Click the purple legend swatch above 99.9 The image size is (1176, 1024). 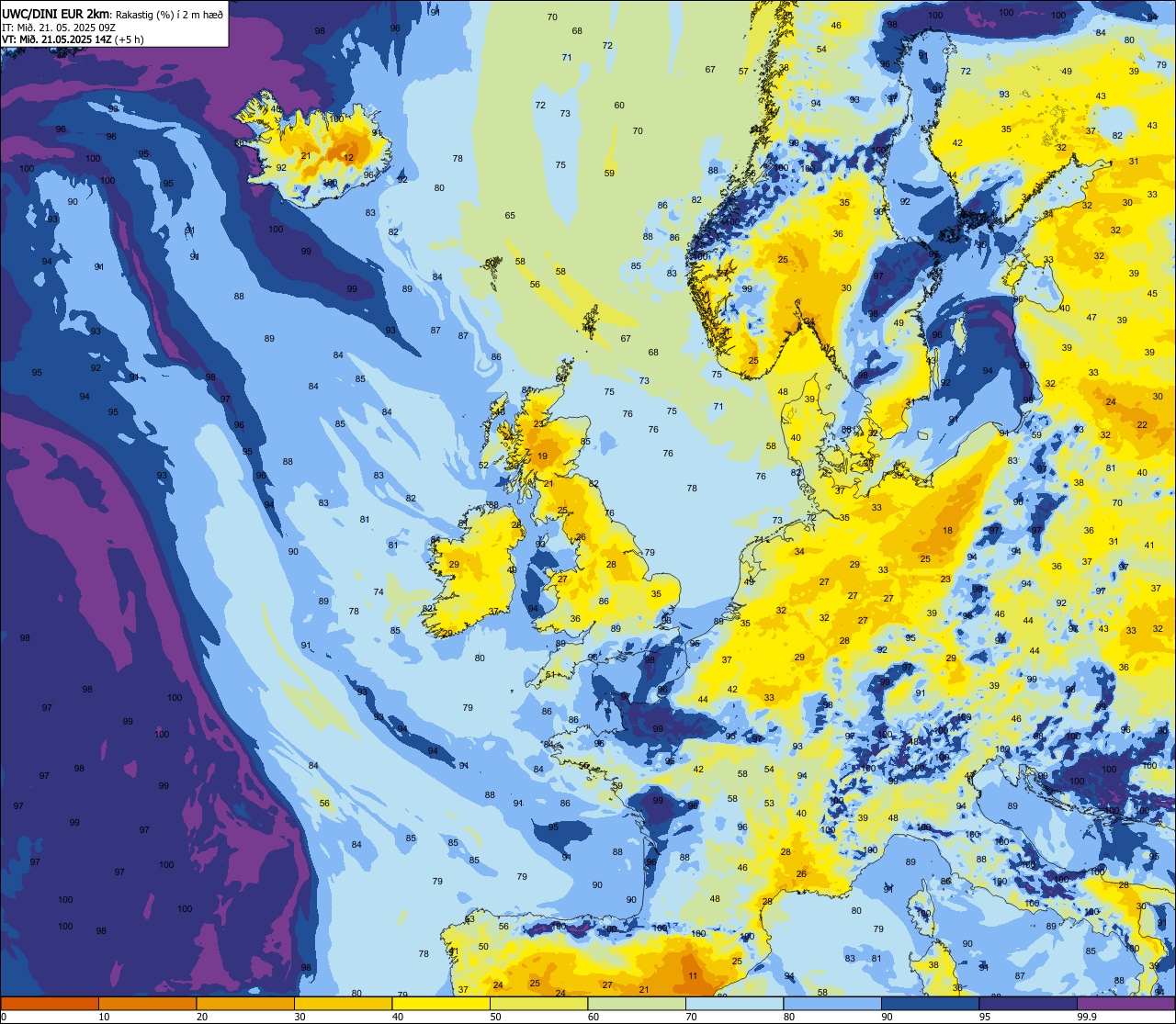click(1125, 1003)
